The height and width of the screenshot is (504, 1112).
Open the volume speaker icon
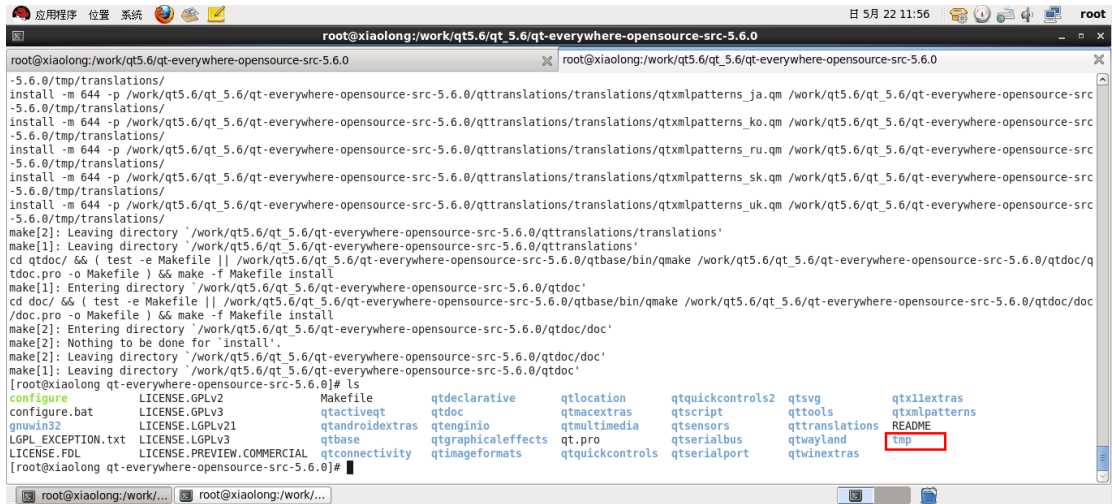coord(1028,14)
